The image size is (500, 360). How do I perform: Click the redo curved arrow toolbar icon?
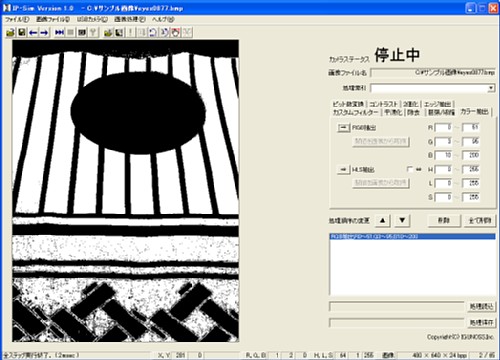click(x=164, y=32)
